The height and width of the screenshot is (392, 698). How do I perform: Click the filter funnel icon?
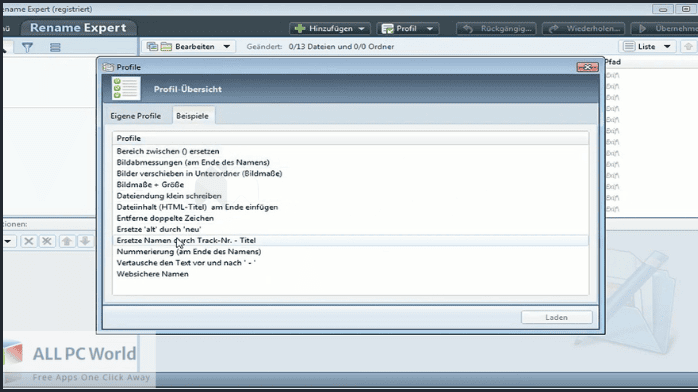click(x=27, y=47)
